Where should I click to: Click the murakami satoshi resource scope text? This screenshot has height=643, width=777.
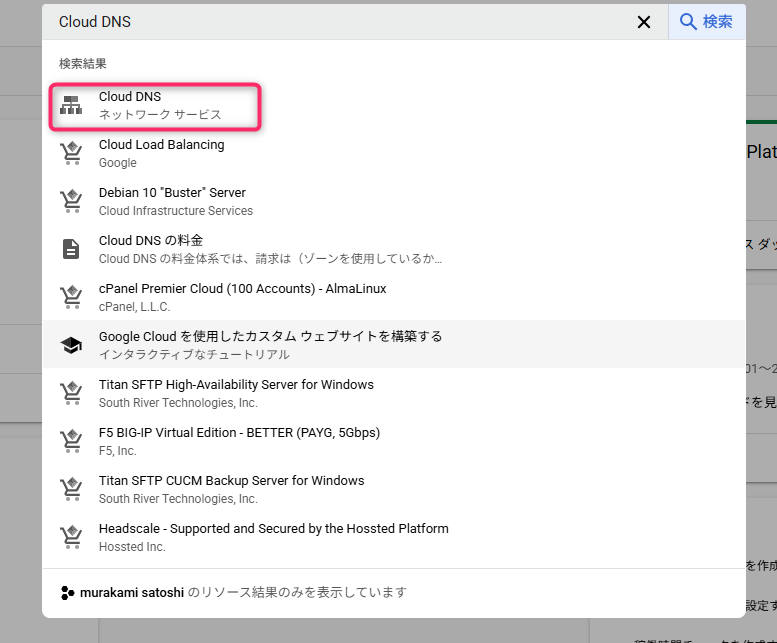(243, 592)
